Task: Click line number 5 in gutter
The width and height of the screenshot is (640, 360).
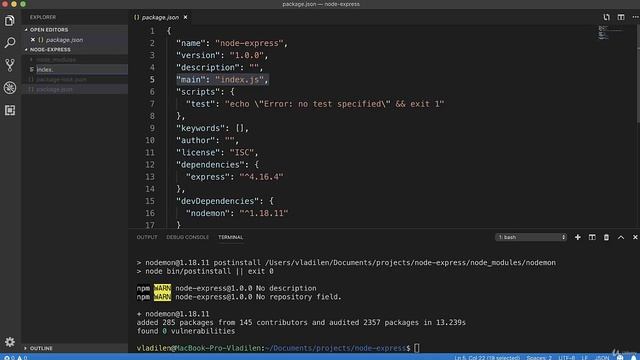Action: [152, 80]
